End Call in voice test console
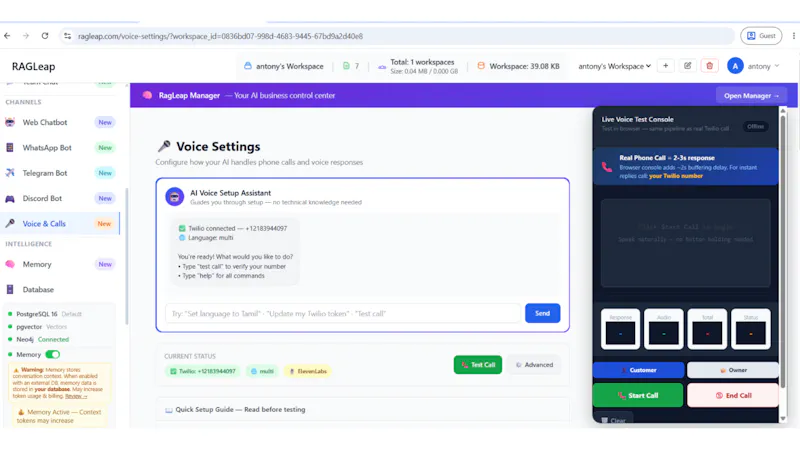Viewport: 800px width, 450px height. click(x=733, y=395)
